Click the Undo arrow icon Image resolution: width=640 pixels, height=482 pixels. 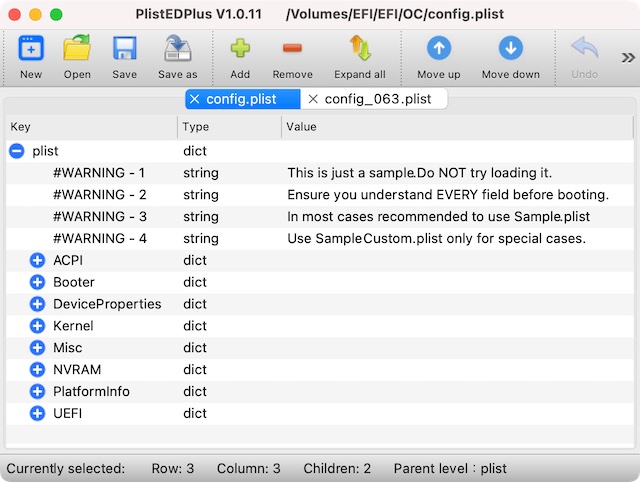(x=584, y=47)
